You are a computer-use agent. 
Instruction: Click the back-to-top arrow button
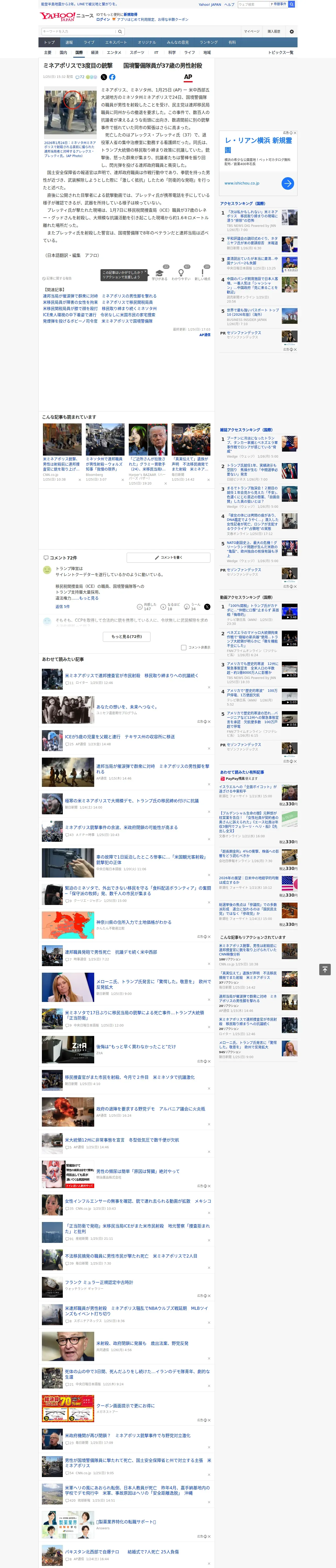click(325, 969)
